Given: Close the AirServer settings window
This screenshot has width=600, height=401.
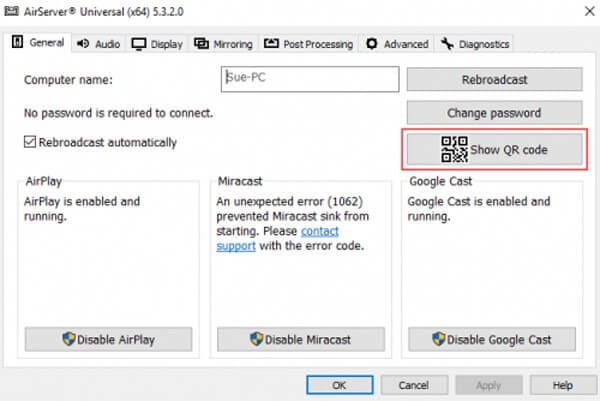Looking at the screenshot, I should 590,11.
